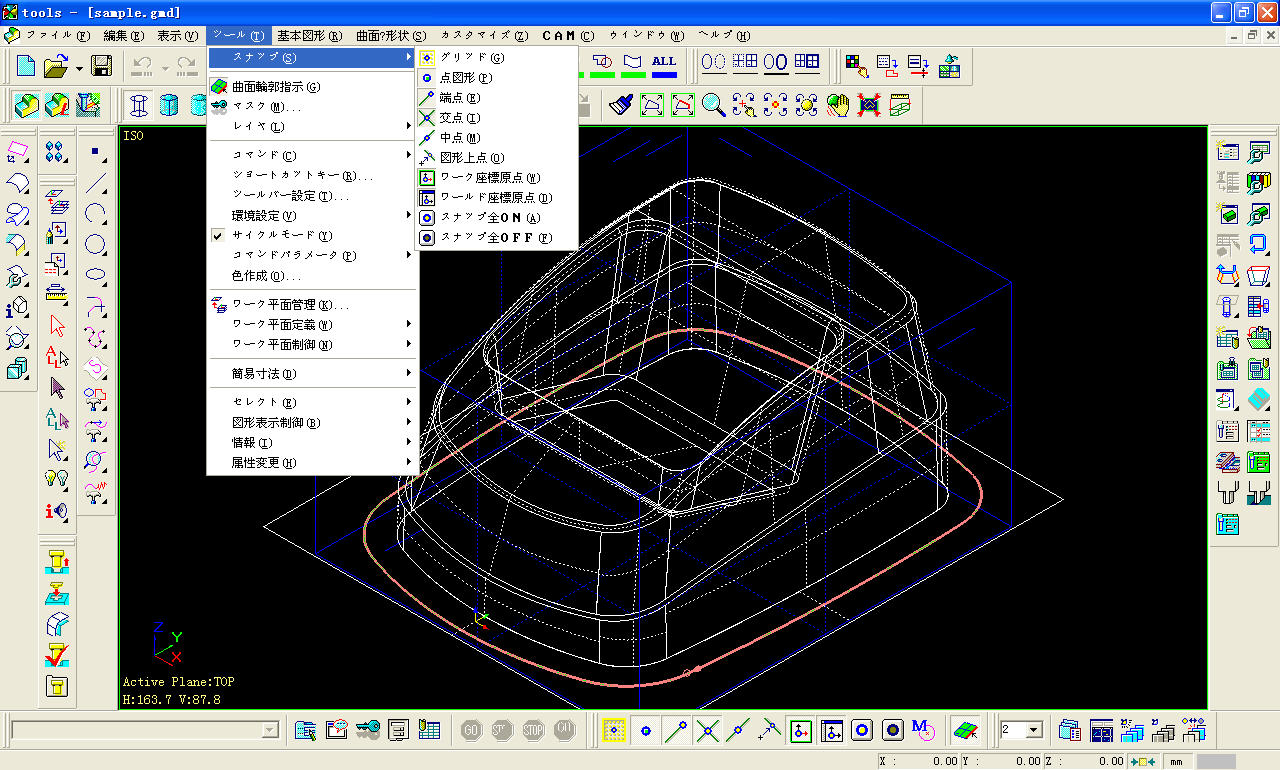Select the pan hand tool
The width and height of the screenshot is (1280, 770).
838,104
